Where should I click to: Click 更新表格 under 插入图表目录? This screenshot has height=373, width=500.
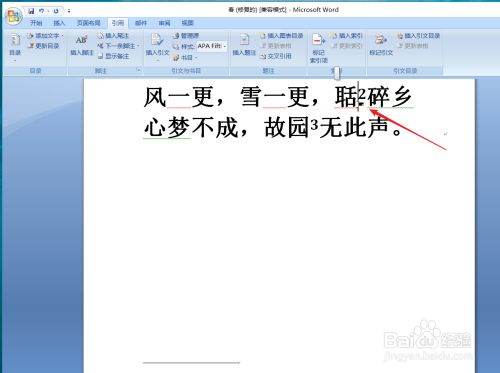click(x=275, y=46)
